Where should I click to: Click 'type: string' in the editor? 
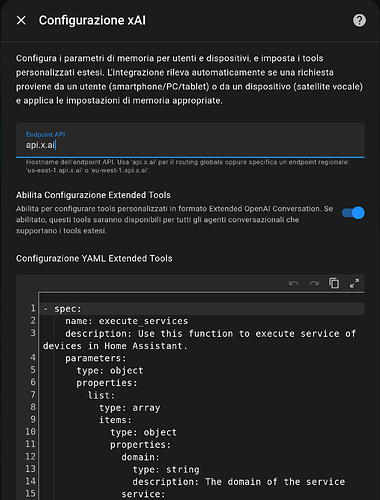coord(166,469)
